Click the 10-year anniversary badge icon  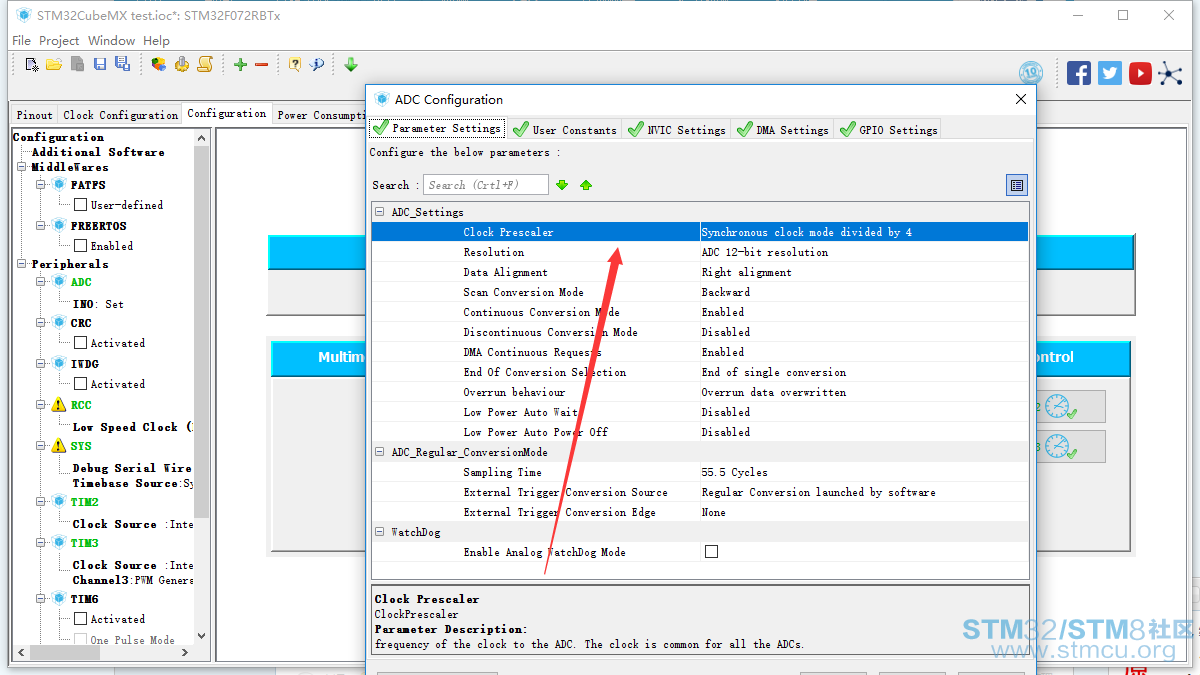pos(1031,73)
